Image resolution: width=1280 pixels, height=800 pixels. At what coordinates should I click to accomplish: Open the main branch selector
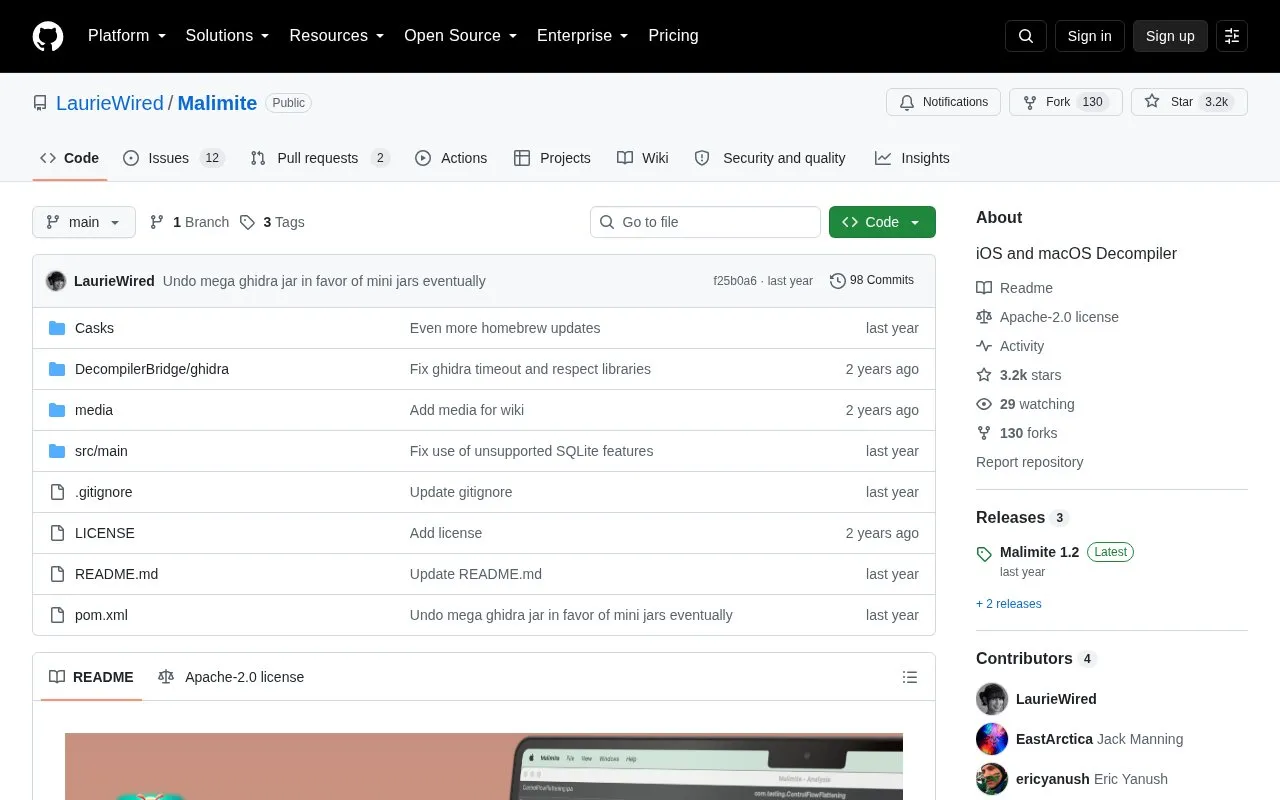point(84,222)
